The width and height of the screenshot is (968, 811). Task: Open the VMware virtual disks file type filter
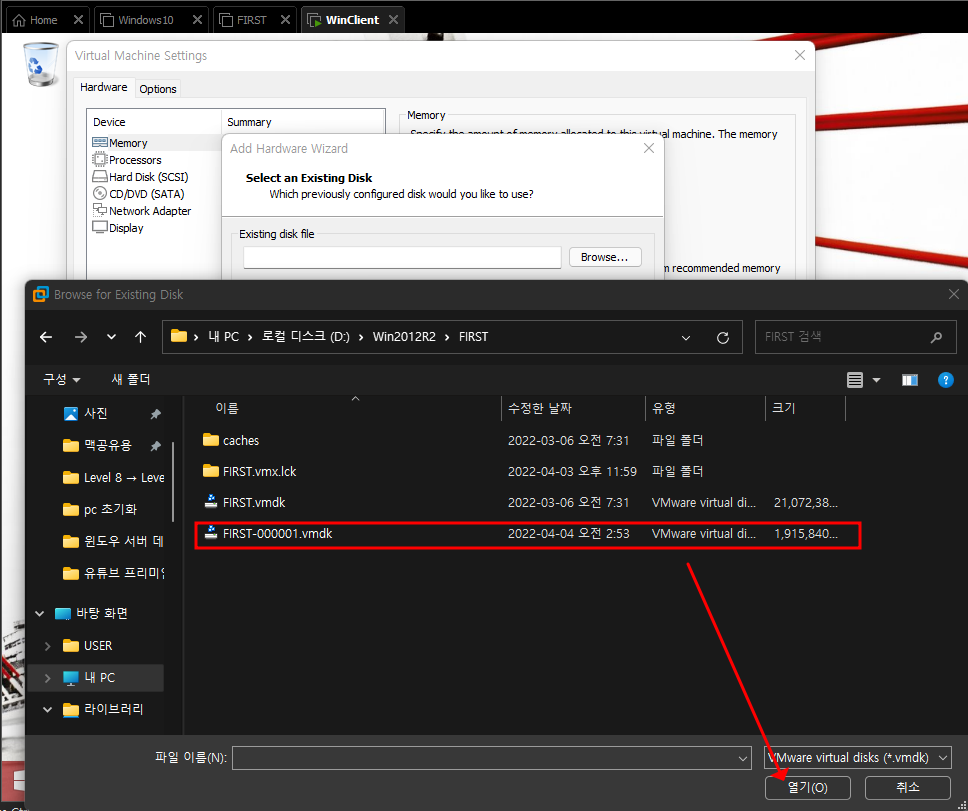[857, 757]
